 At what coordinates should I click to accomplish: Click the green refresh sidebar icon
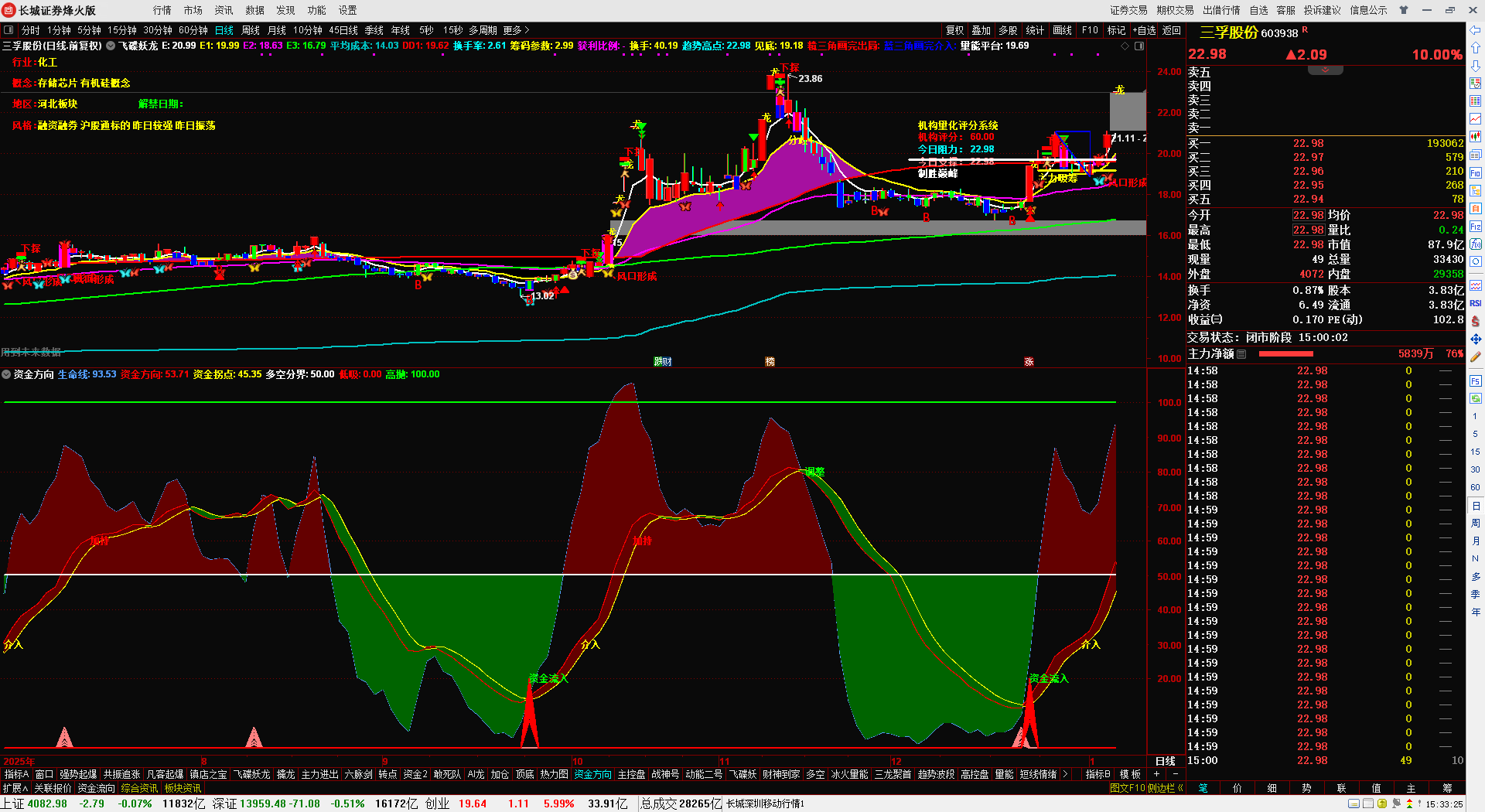click(x=1476, y=398)
